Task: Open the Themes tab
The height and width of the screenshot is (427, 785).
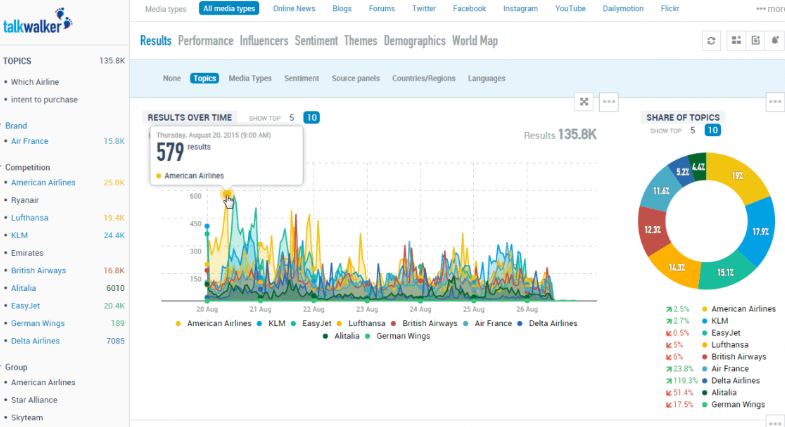Action: click(x=360, y=41)
